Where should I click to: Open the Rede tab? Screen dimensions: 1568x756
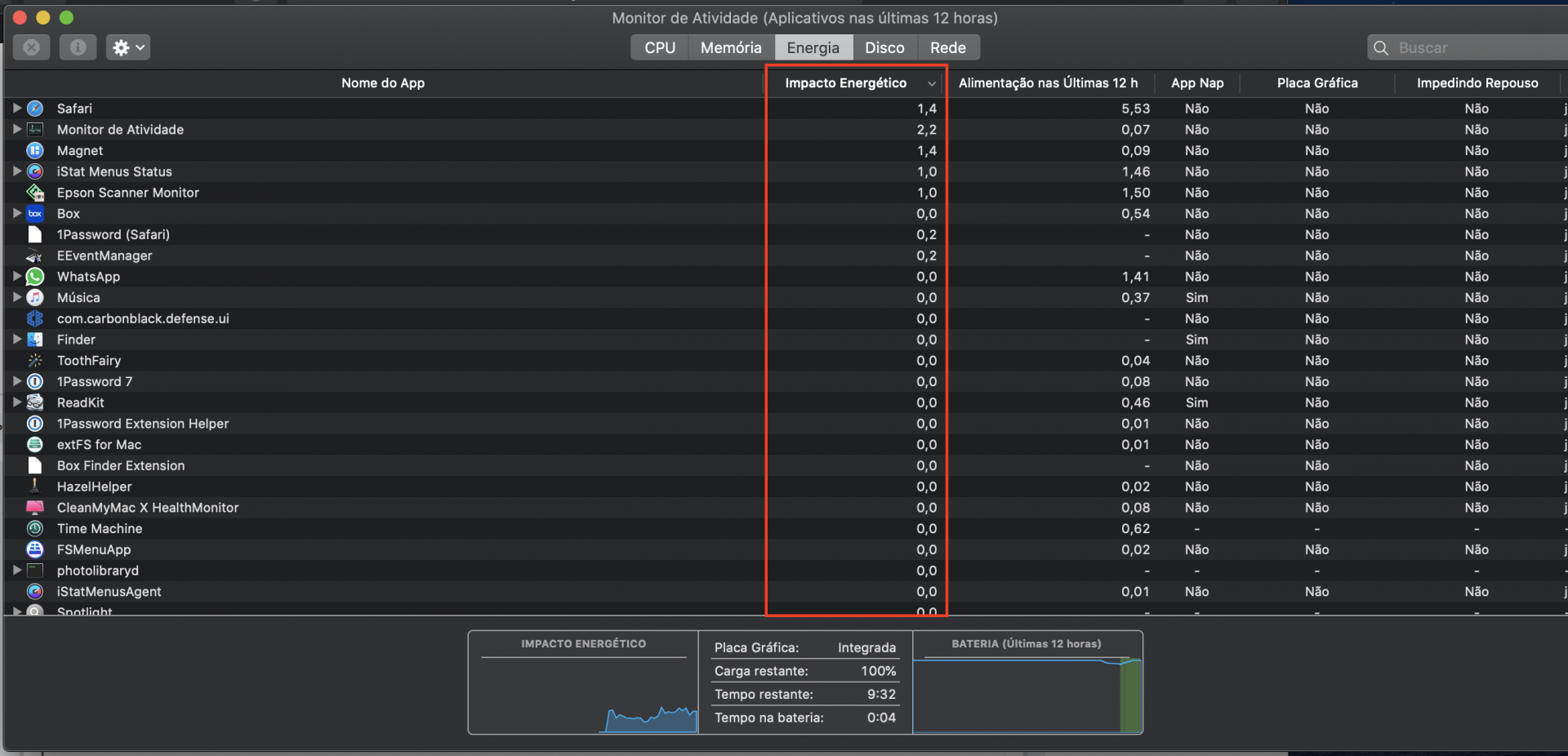[x=948, y=47]
